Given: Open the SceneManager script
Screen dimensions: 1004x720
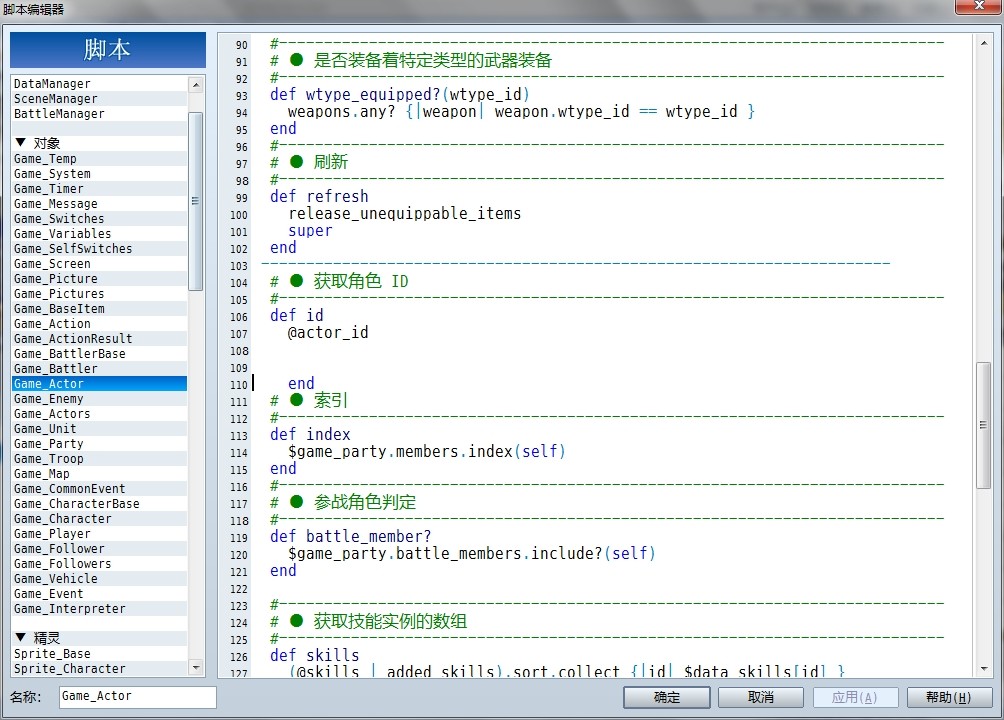Looking at the screenshot, I should click(x=99, y=99).
